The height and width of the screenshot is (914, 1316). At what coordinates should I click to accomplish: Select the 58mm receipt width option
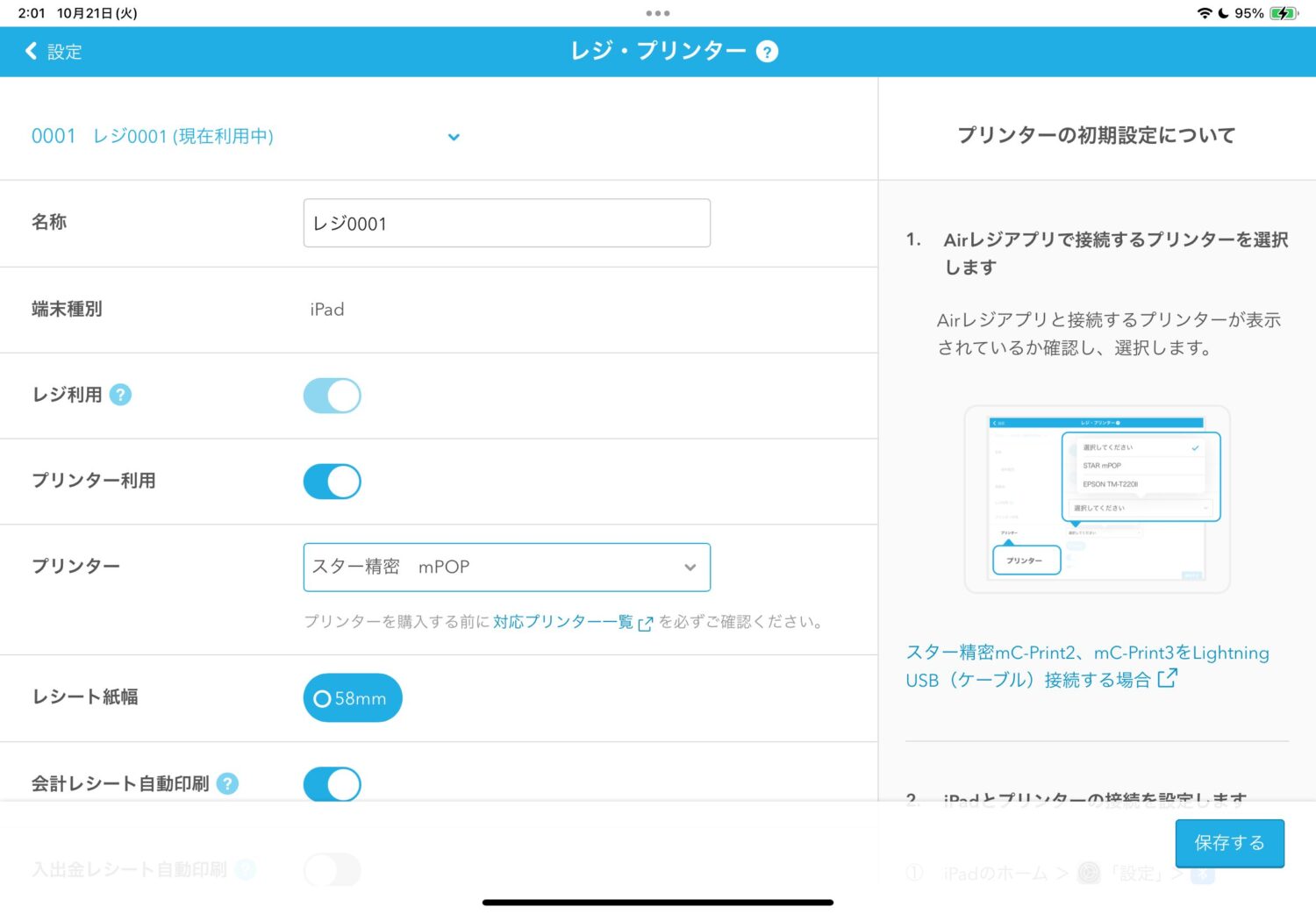pyautogui.click(x=353, y=698)
